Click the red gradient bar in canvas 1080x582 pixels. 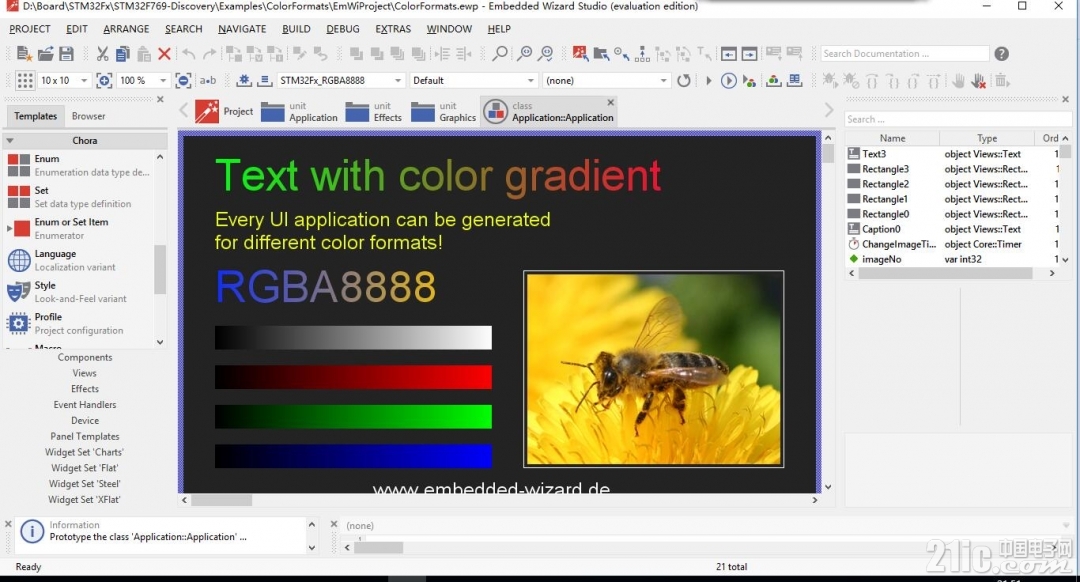pyautogui.click(x=353, y=377)
